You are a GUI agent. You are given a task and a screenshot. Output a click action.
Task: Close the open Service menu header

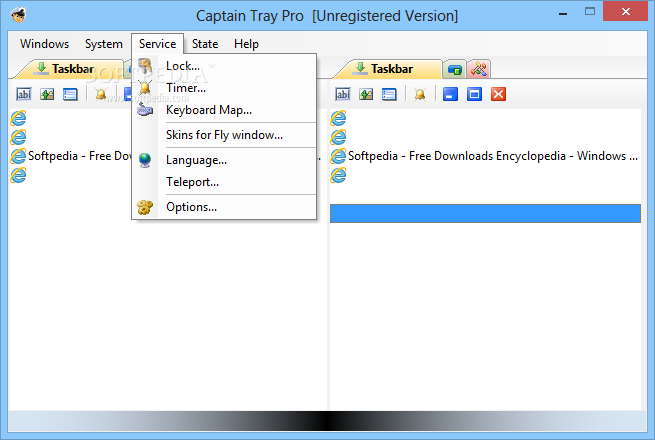pos(157,44)
